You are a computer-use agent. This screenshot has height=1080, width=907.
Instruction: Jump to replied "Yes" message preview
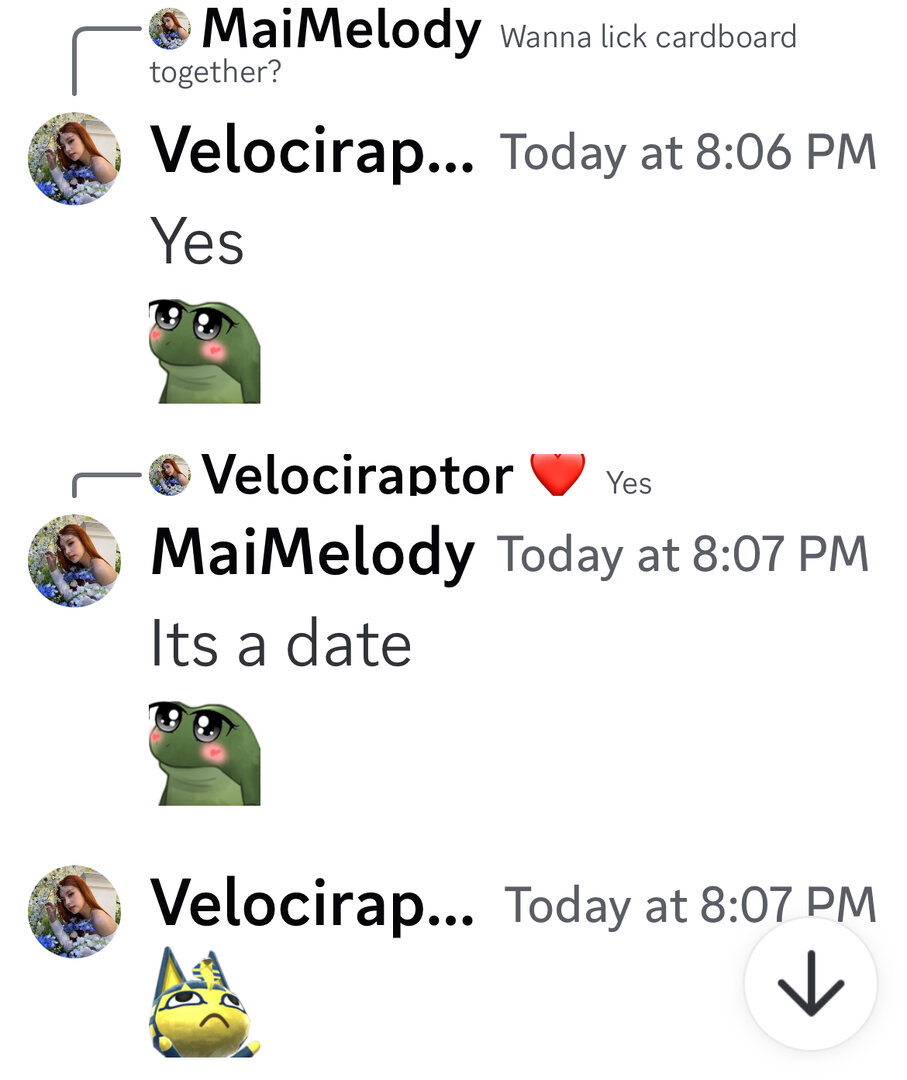click(629, 483)
